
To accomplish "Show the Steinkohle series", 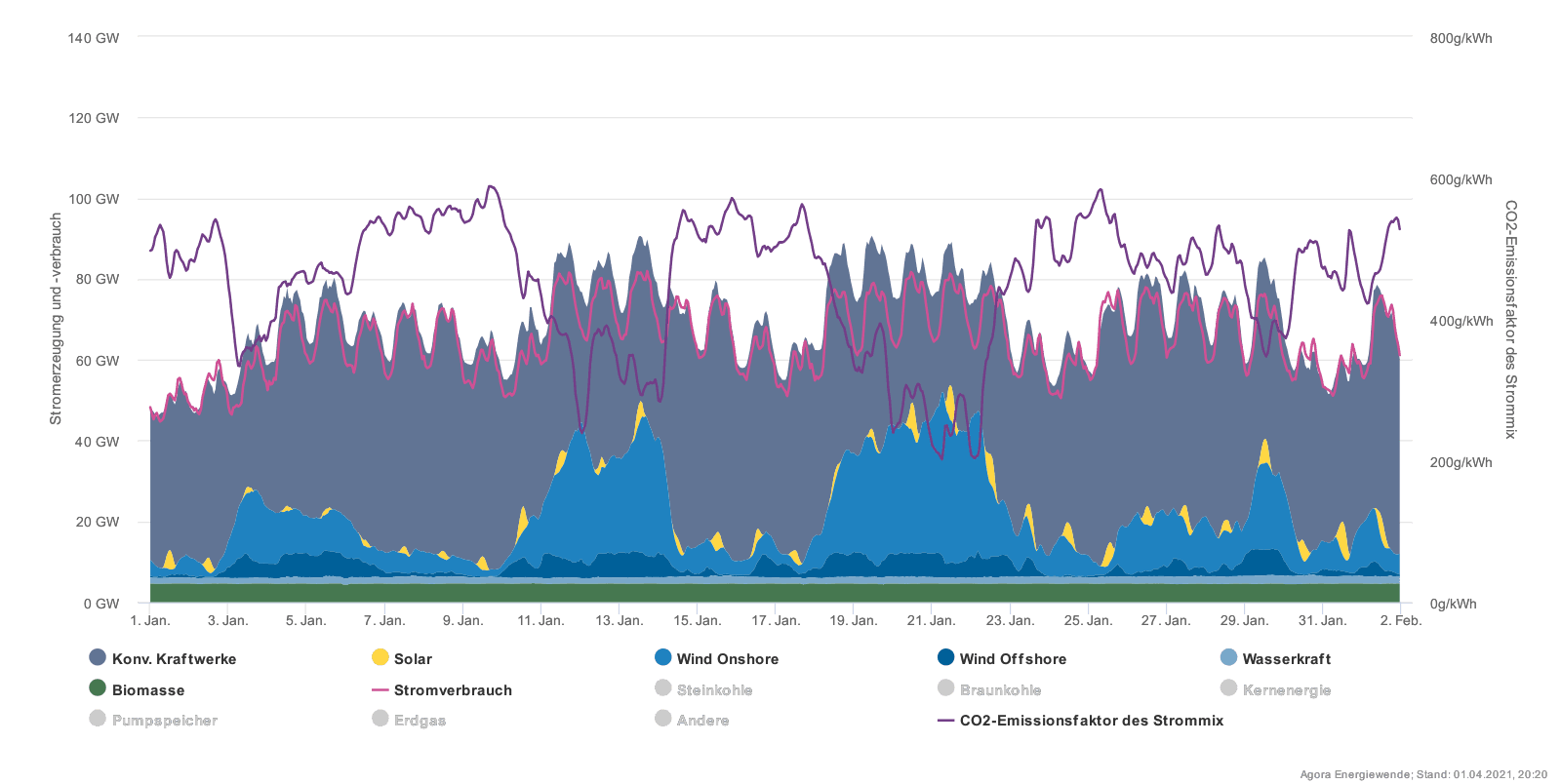I will click(703, 689).
